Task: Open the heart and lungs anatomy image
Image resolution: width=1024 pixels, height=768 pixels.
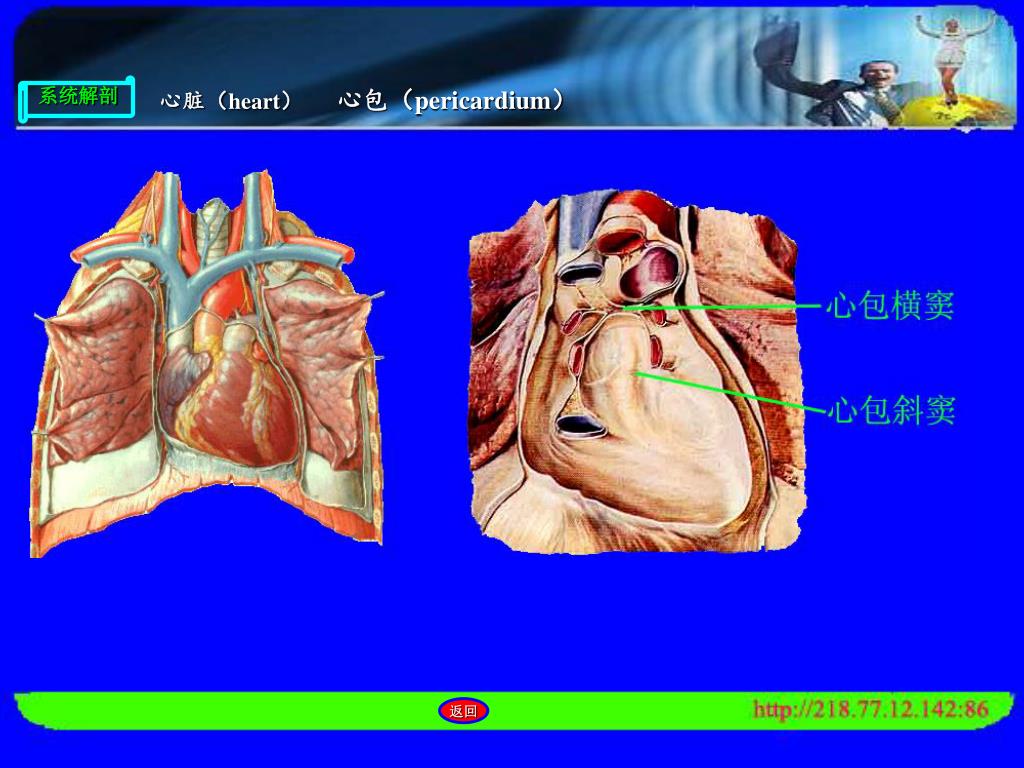Action: [x=207, y=364]
